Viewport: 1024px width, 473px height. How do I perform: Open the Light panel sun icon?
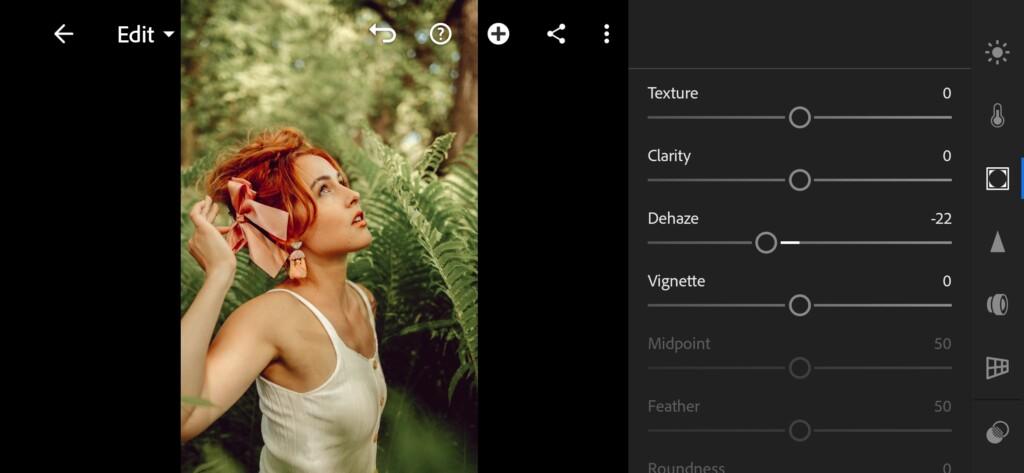tap(997, 52)
